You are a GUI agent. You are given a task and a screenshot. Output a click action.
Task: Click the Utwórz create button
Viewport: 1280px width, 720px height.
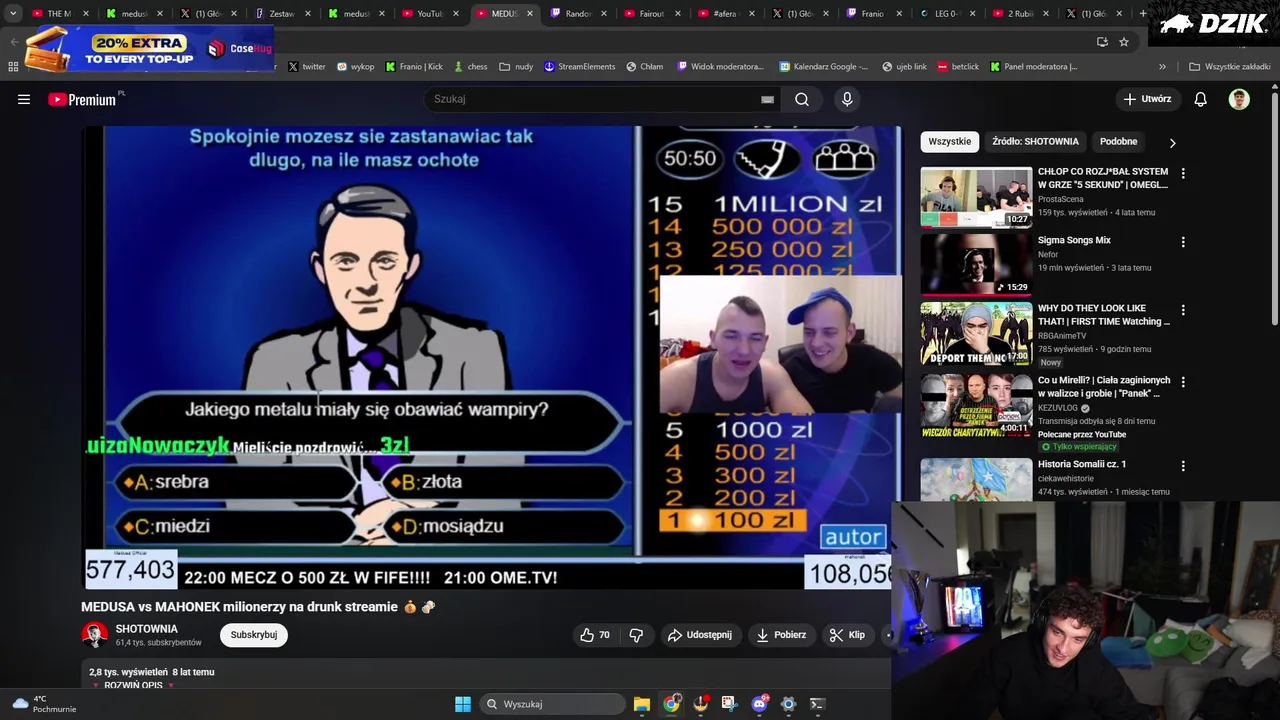[1146, 99]
